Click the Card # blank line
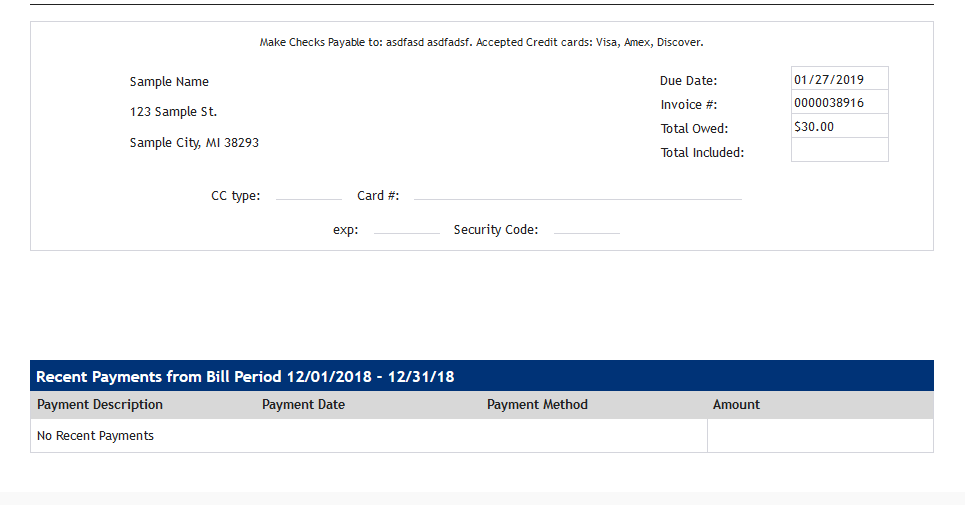The image size is (965, 505). click(577, 195)
